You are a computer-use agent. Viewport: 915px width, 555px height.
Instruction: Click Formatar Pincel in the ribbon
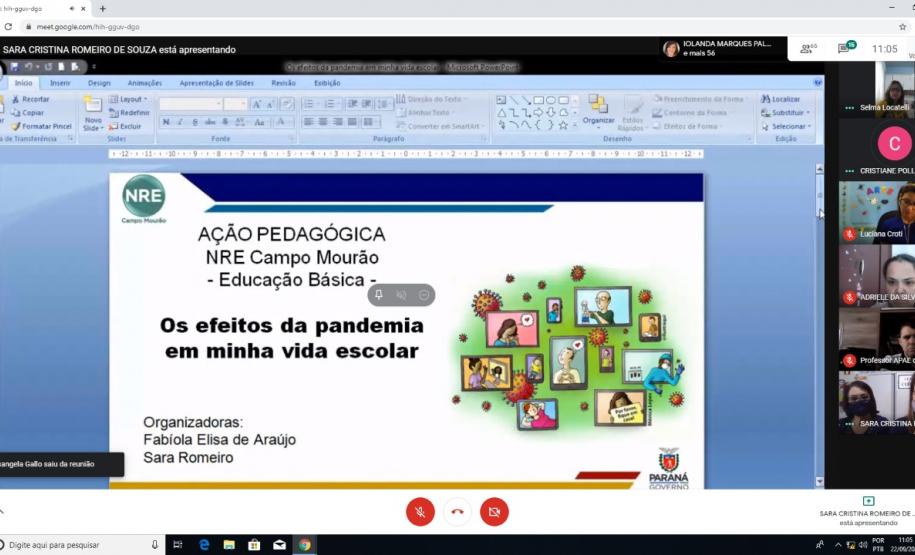[x=41, y=126]
